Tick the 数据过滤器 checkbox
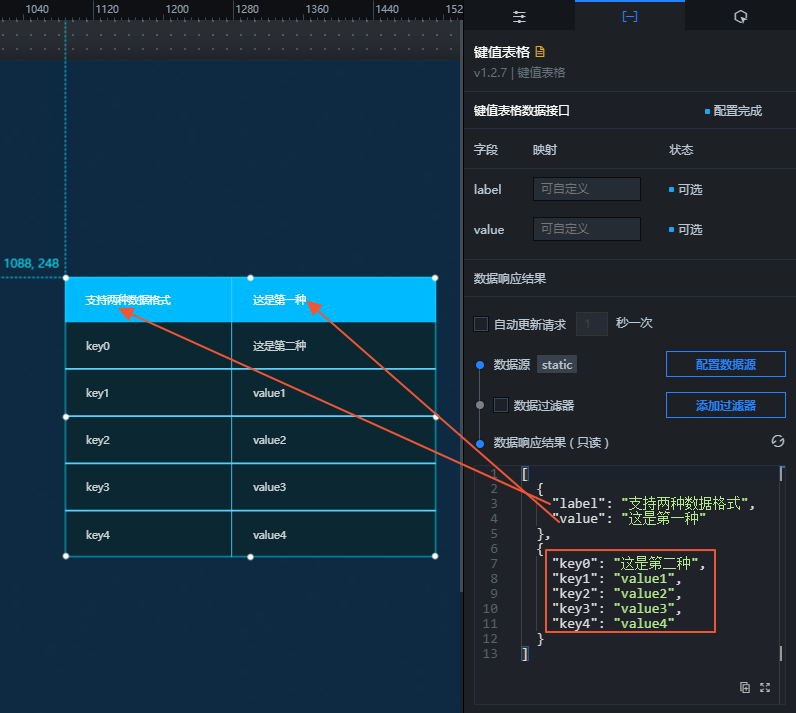The height and width of the screenshot is (713, 796). [x=501, y=405]
